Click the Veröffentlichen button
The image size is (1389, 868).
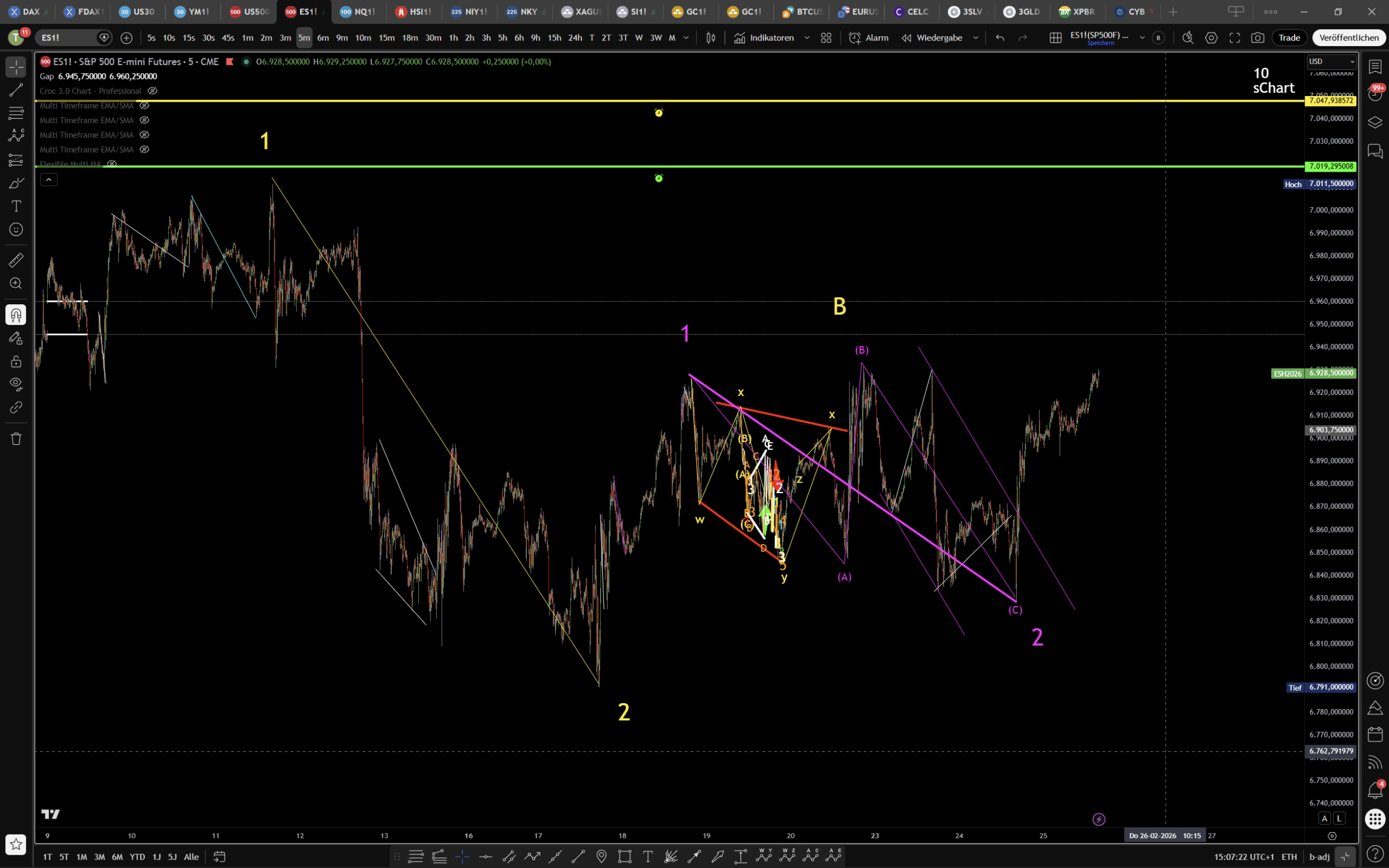(x=1348, y=38)
